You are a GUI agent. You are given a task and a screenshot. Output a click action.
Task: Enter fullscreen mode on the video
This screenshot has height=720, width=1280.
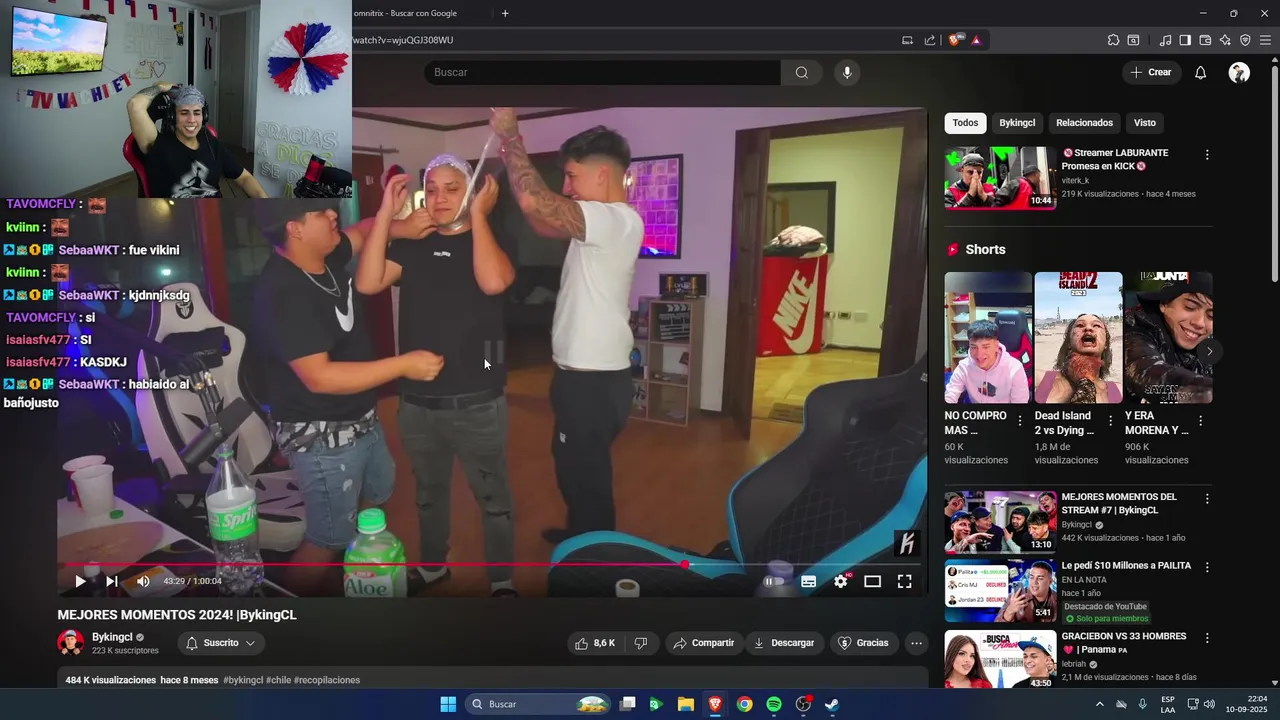[x=904, y=581]
